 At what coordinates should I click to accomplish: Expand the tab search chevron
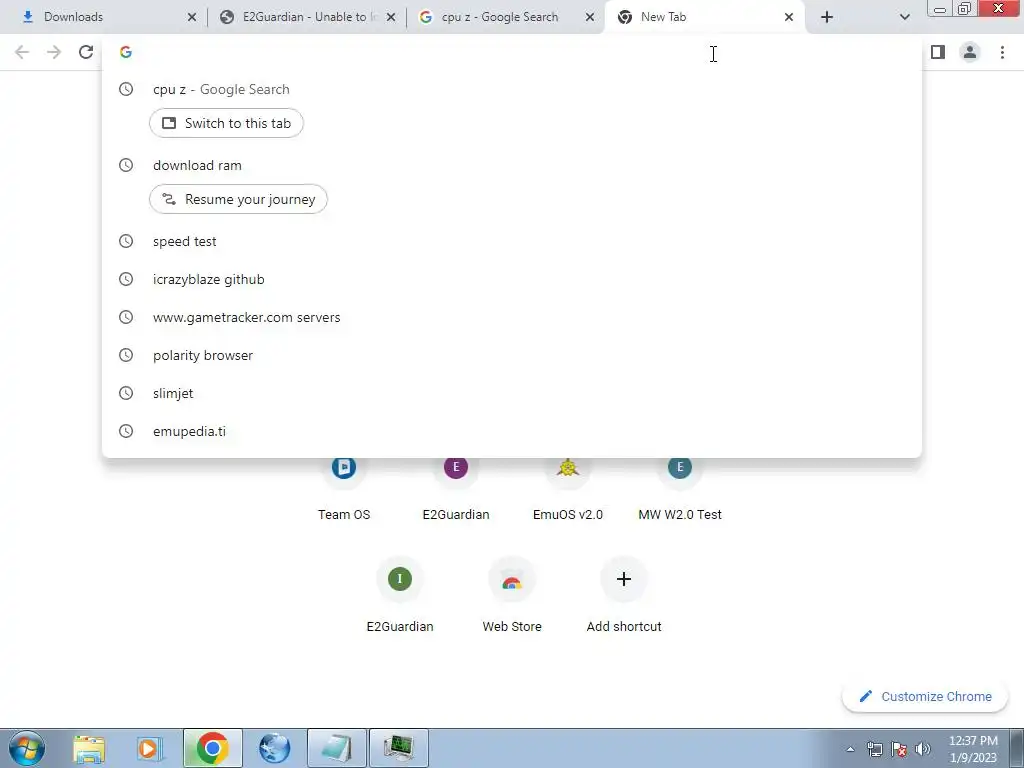(904, 17)
